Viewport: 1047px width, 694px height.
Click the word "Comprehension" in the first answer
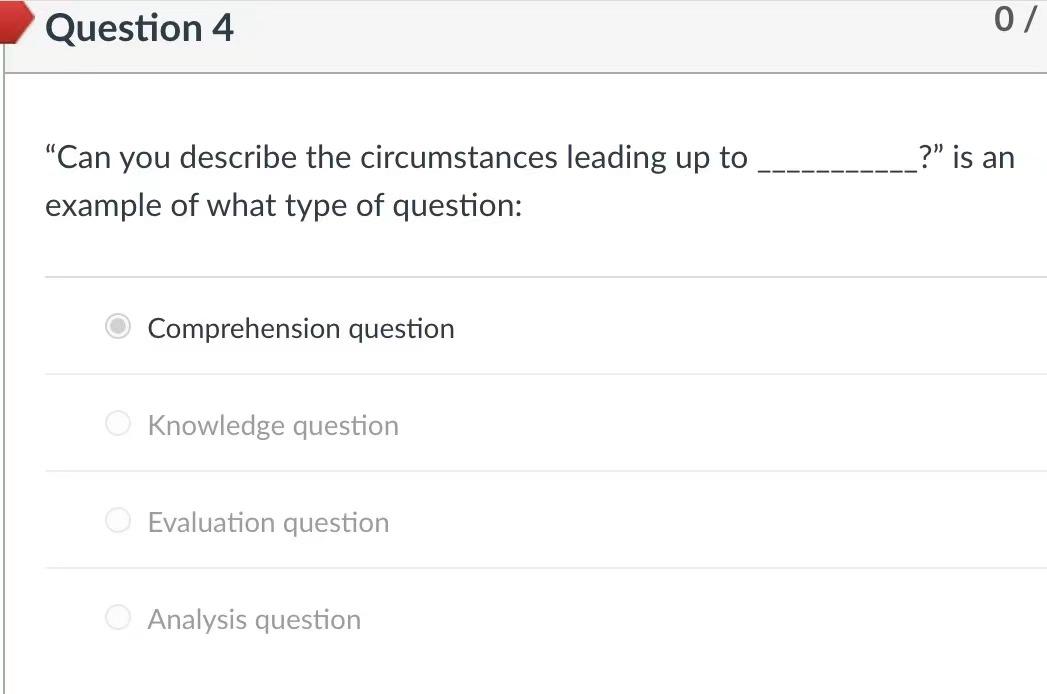(x=244, y=329)
